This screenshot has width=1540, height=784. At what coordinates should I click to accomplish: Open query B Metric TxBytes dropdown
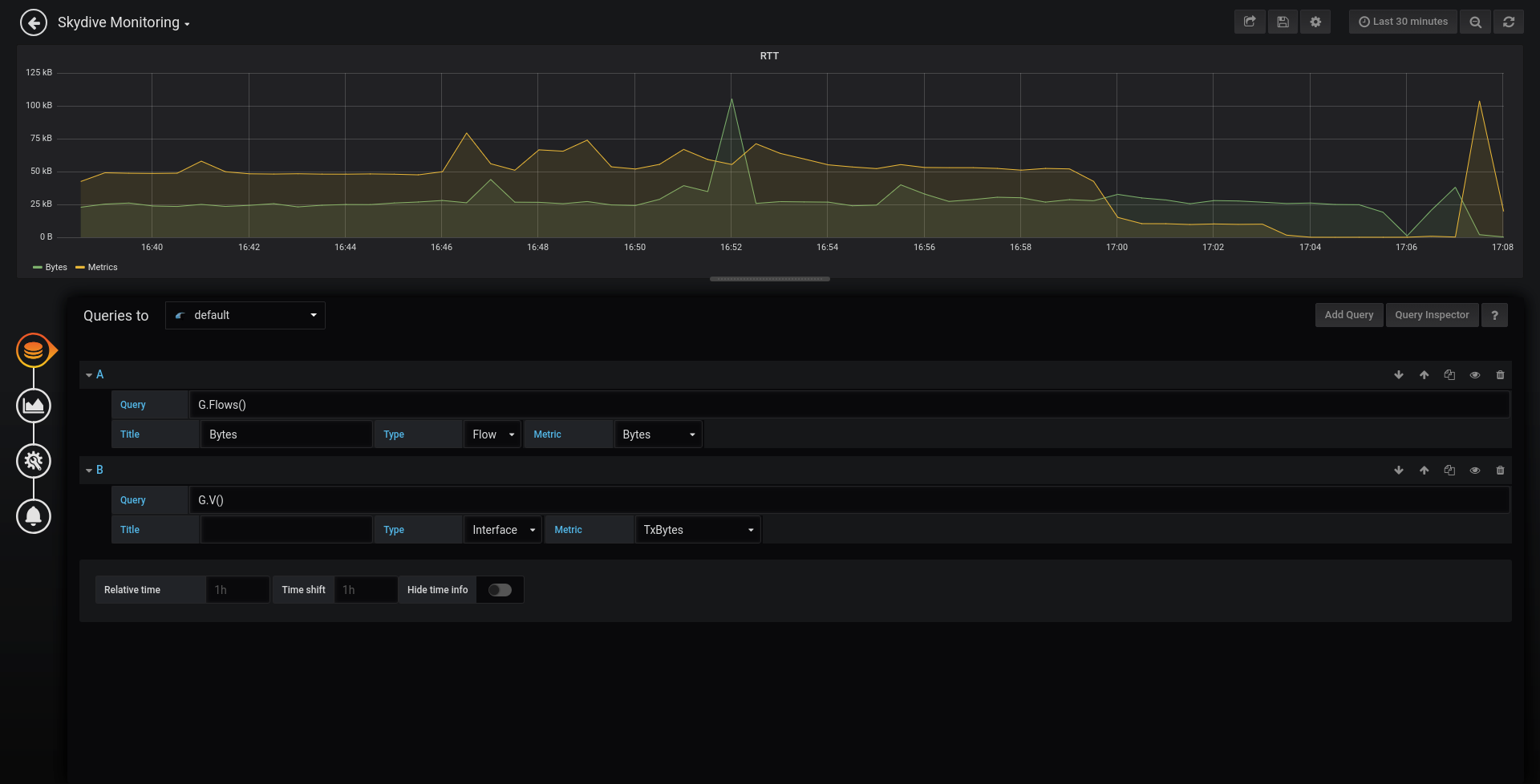(x=698, y=530)
